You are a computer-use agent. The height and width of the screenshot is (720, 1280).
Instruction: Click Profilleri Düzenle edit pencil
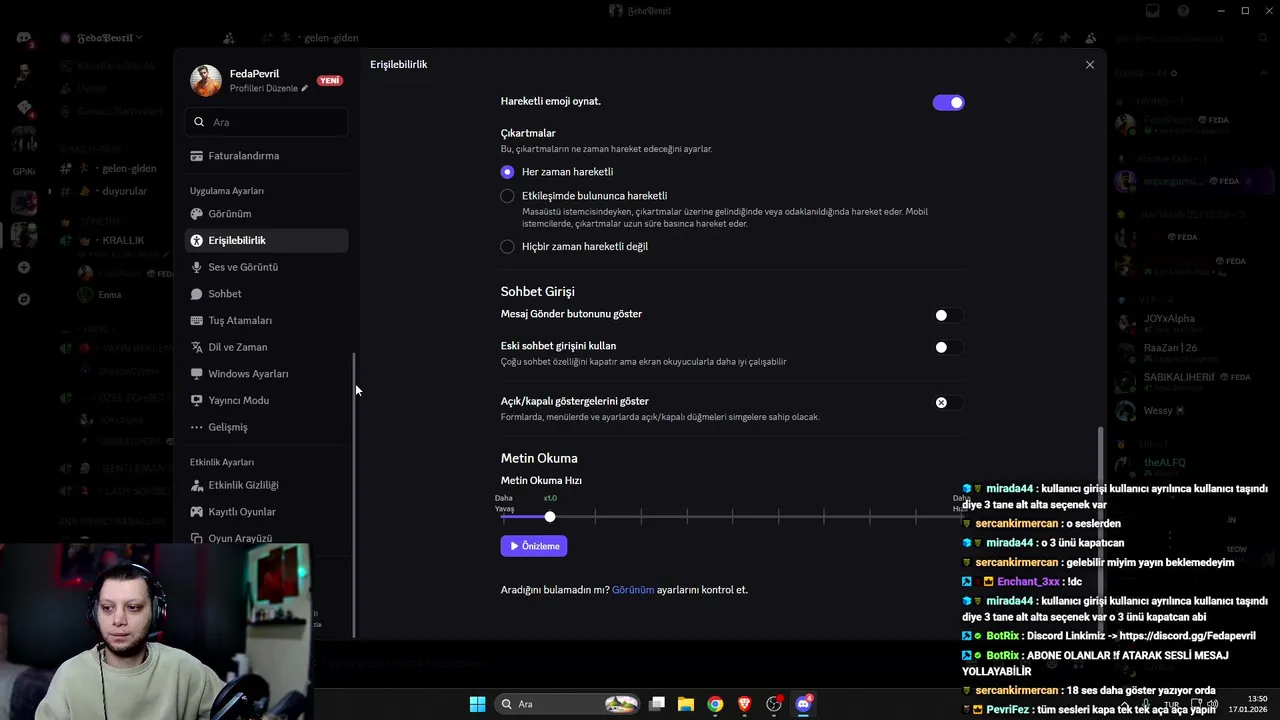(x=305, y=89)
